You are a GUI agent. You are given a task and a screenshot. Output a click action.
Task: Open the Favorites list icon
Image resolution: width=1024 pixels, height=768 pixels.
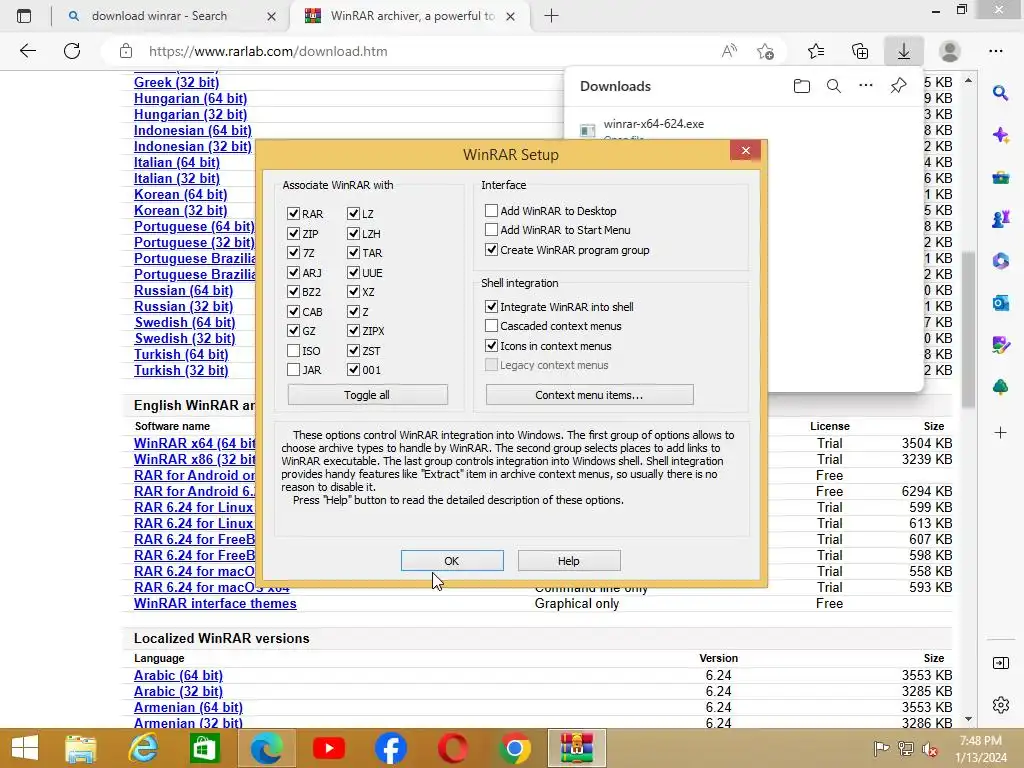coord(816,51)
